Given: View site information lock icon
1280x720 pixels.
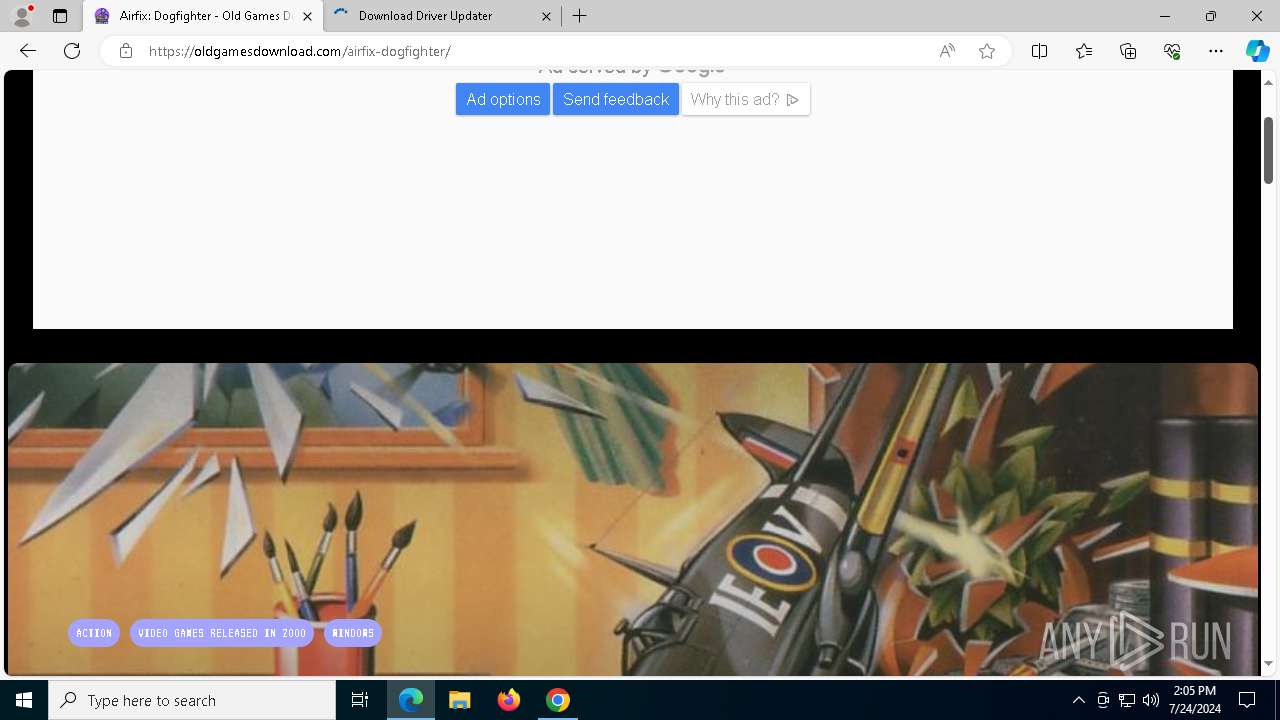Looking at the screenshot, I should (126, 51).
